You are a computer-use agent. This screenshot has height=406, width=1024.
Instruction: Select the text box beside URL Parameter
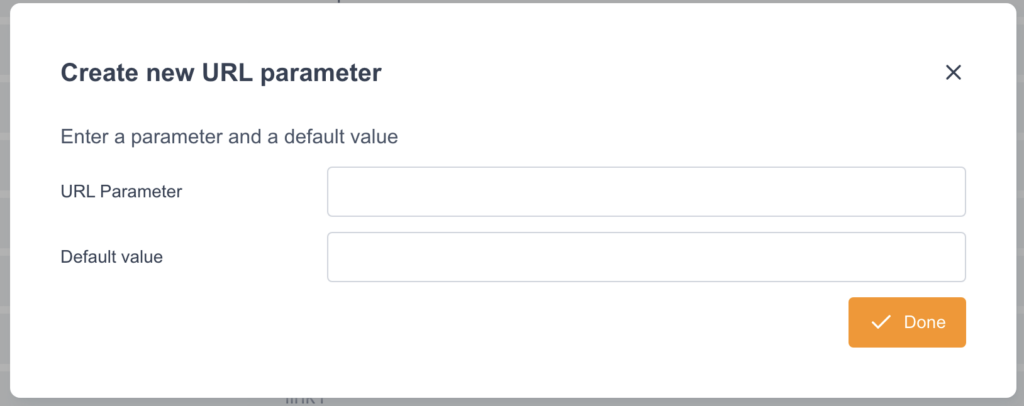pos(646,192)
